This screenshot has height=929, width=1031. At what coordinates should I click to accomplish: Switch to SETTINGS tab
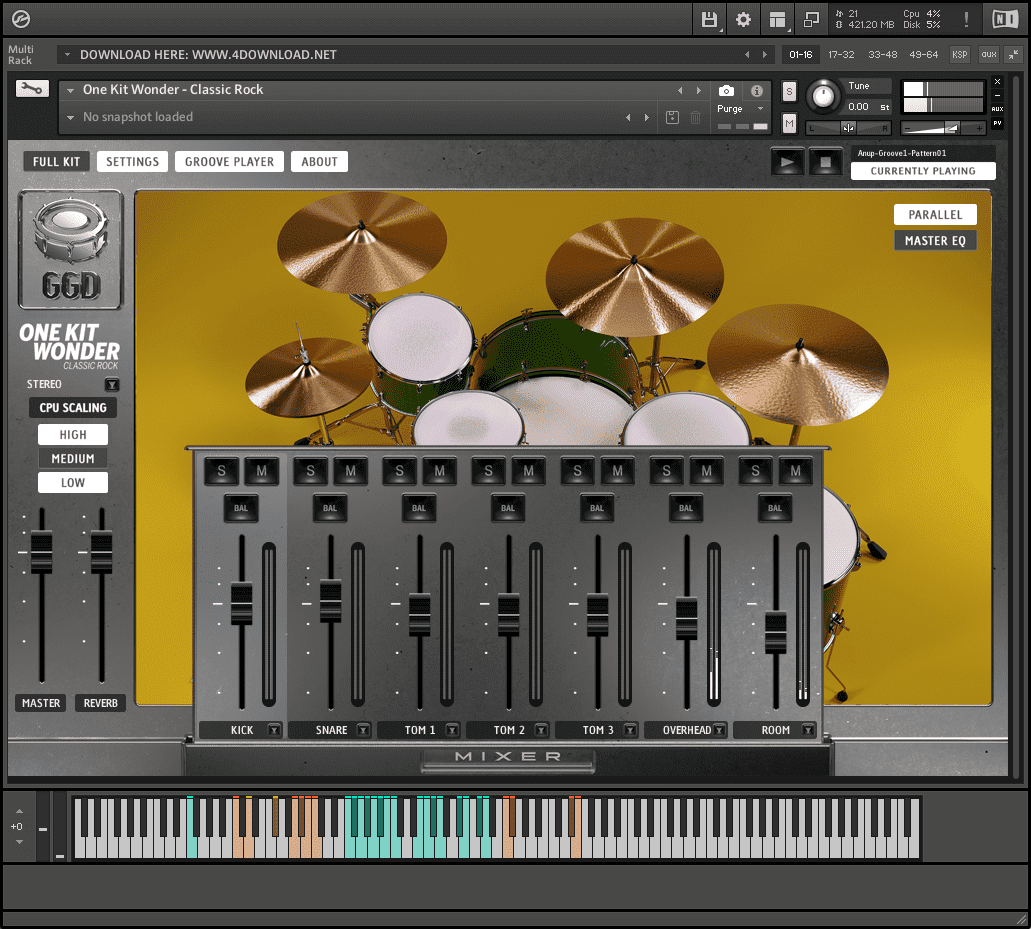click(x=132, y=162)
